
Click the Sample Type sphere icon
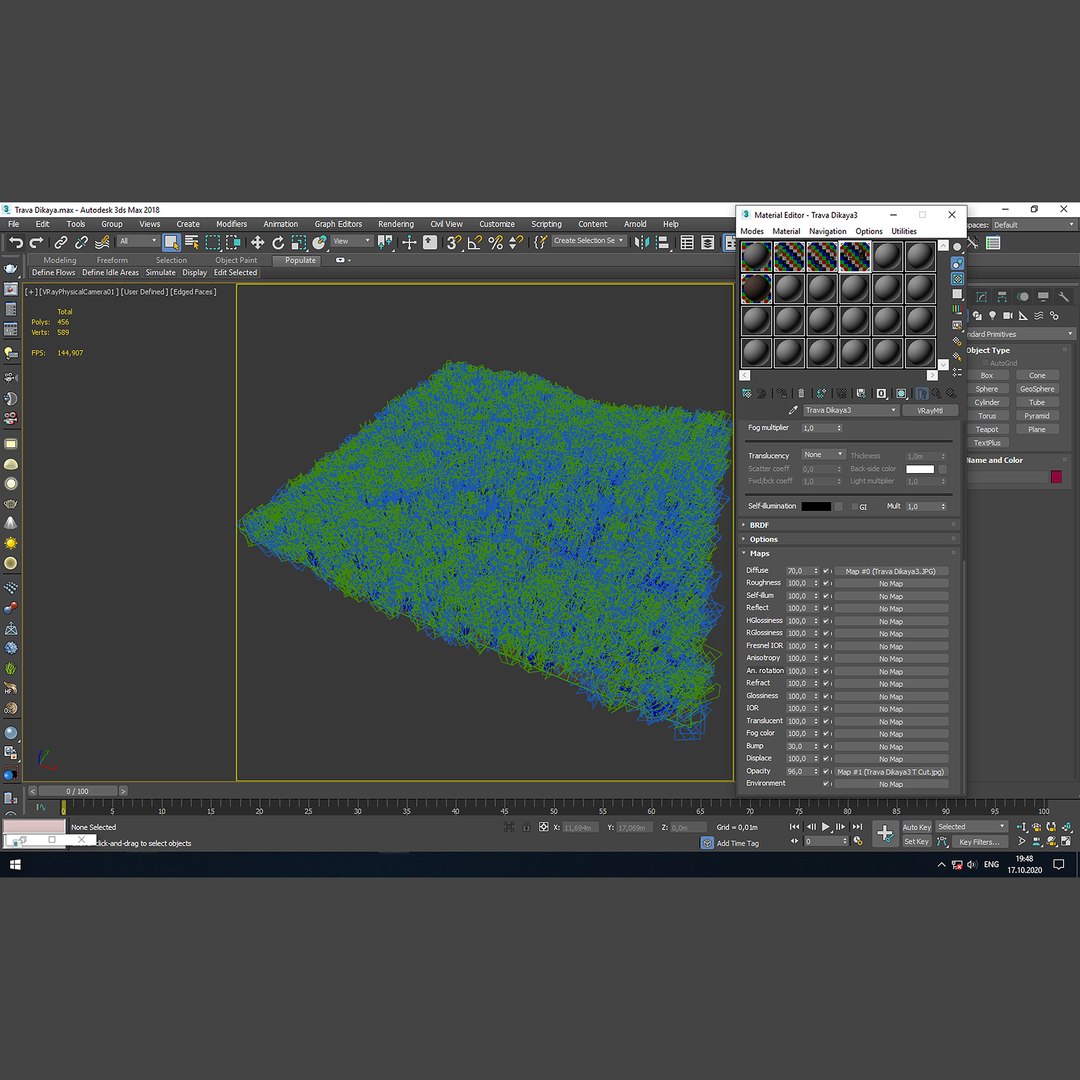(957, 247)
